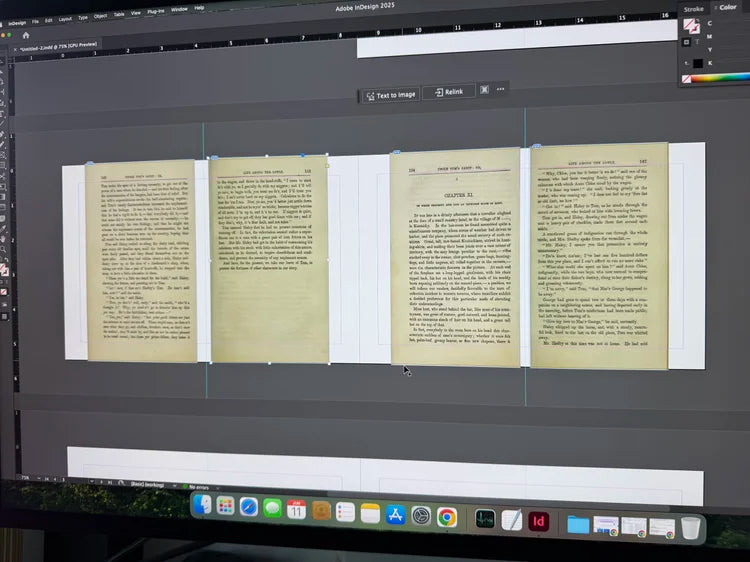Screen dimensions: 750x562
Task: Open the blue folder in the Dock
Action: point(578,525)
